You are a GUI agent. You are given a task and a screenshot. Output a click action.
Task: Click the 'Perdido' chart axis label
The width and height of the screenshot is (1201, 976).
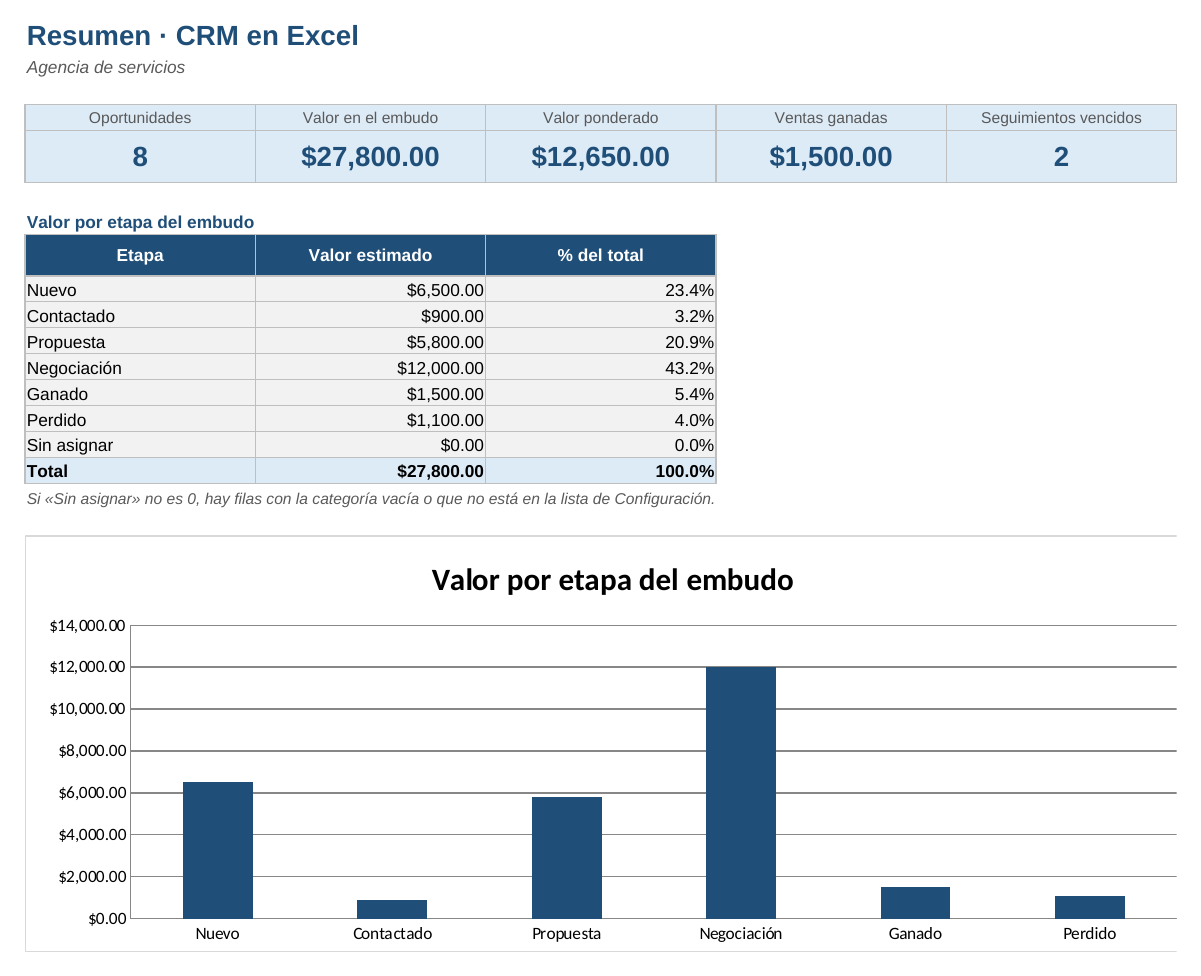[x=1090, y=934]
